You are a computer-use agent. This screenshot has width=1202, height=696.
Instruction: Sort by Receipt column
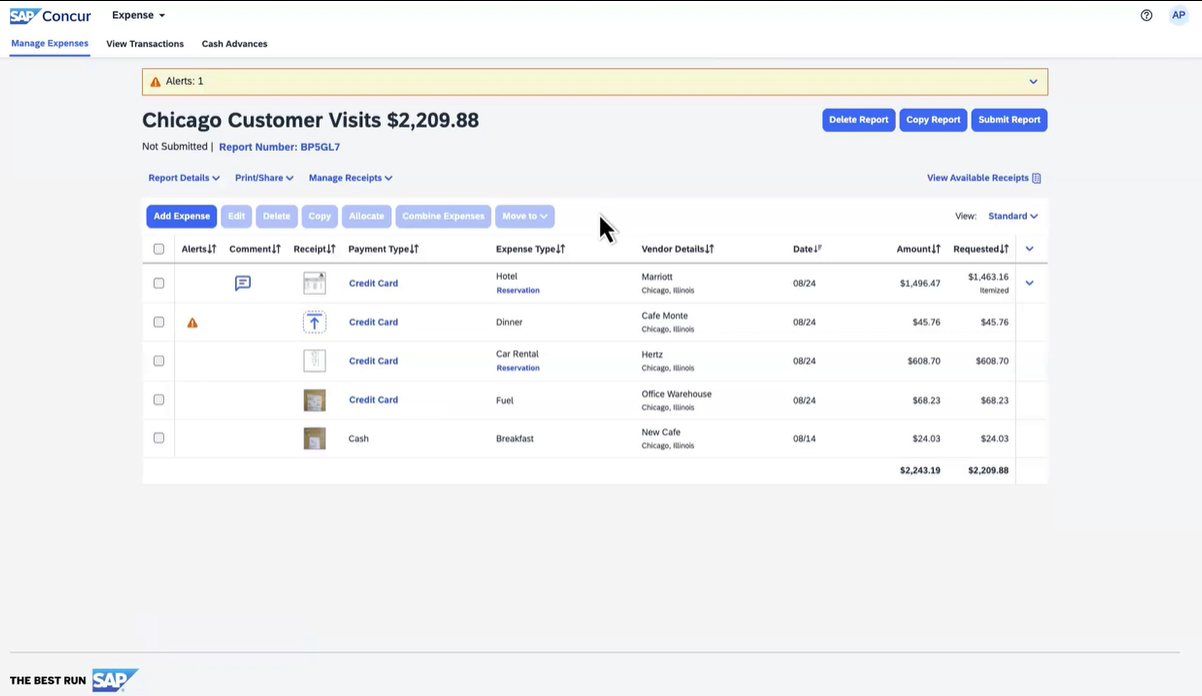(x=314, y=249)
